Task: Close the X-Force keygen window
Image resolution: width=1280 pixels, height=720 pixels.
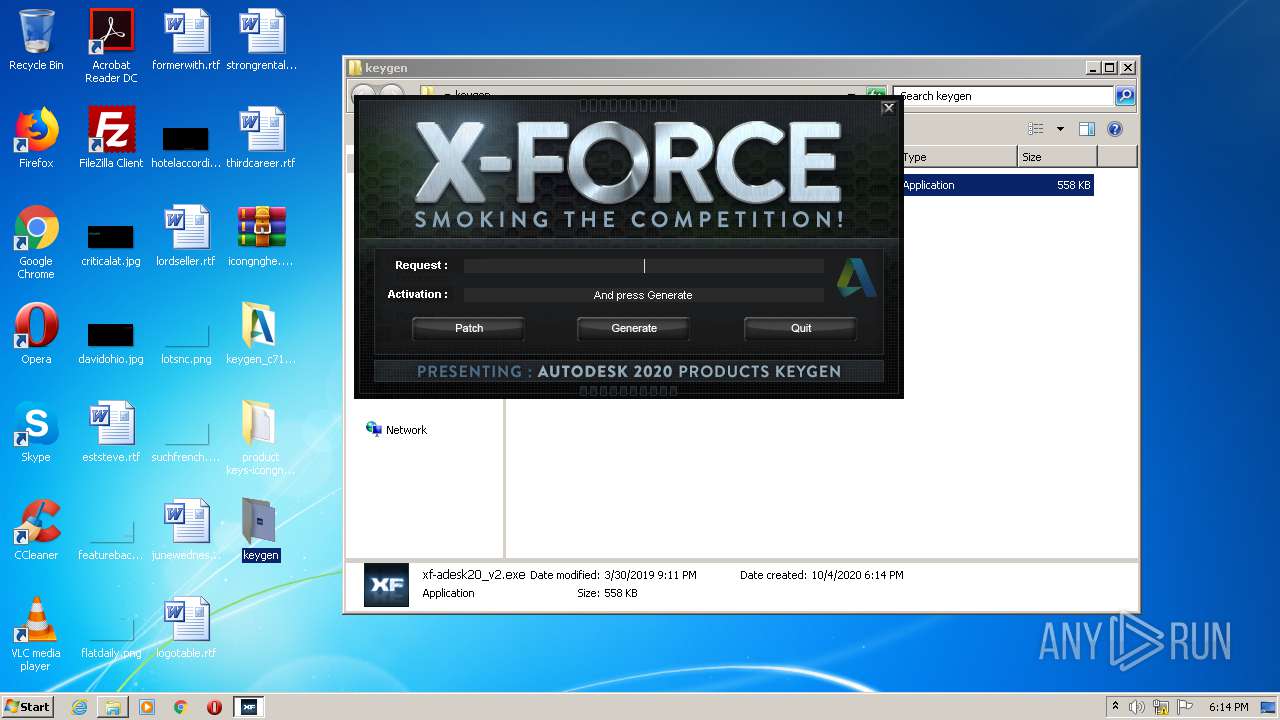Action: (888, 108)
